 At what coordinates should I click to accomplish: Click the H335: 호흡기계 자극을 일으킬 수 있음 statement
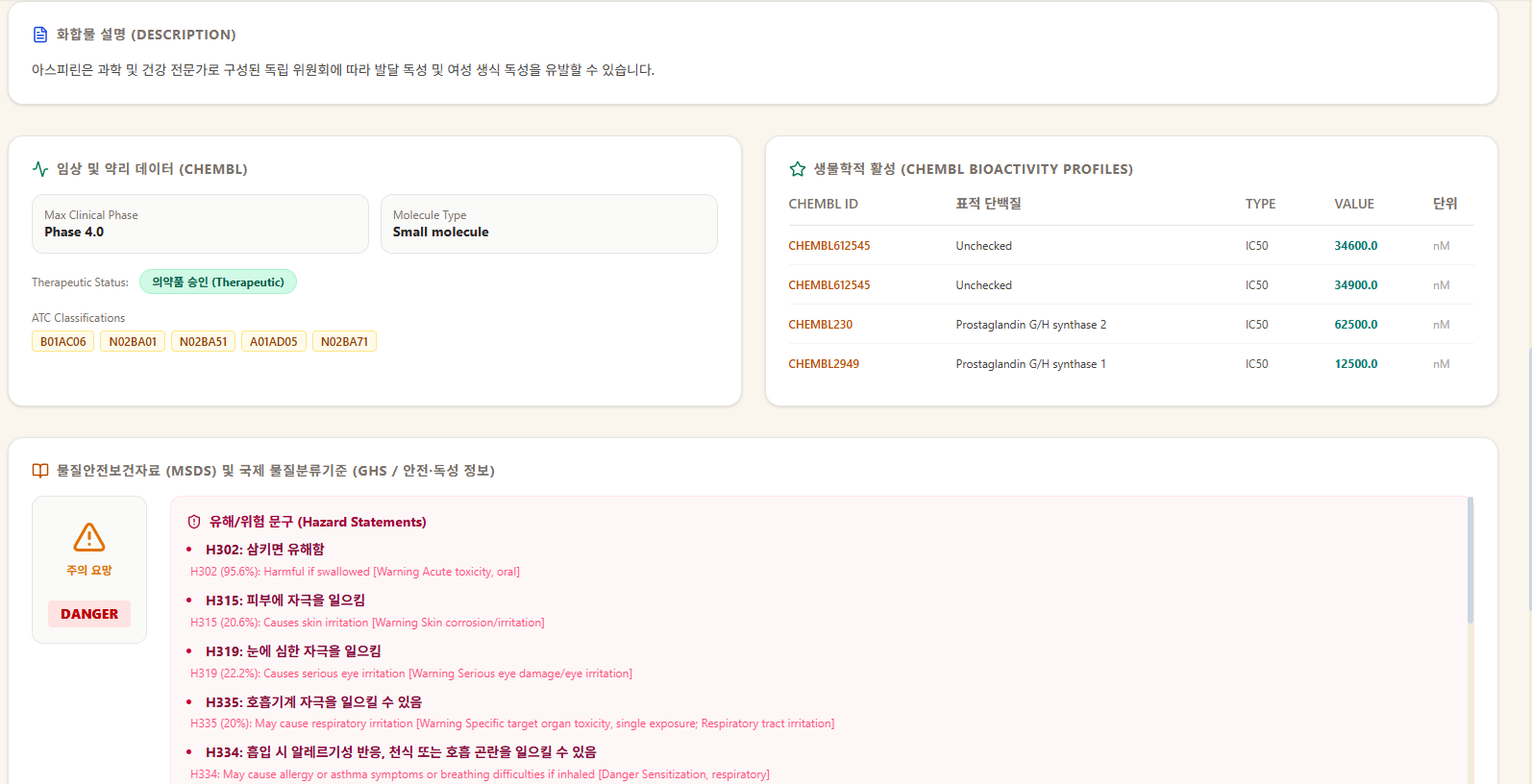[x=314, y=702]
